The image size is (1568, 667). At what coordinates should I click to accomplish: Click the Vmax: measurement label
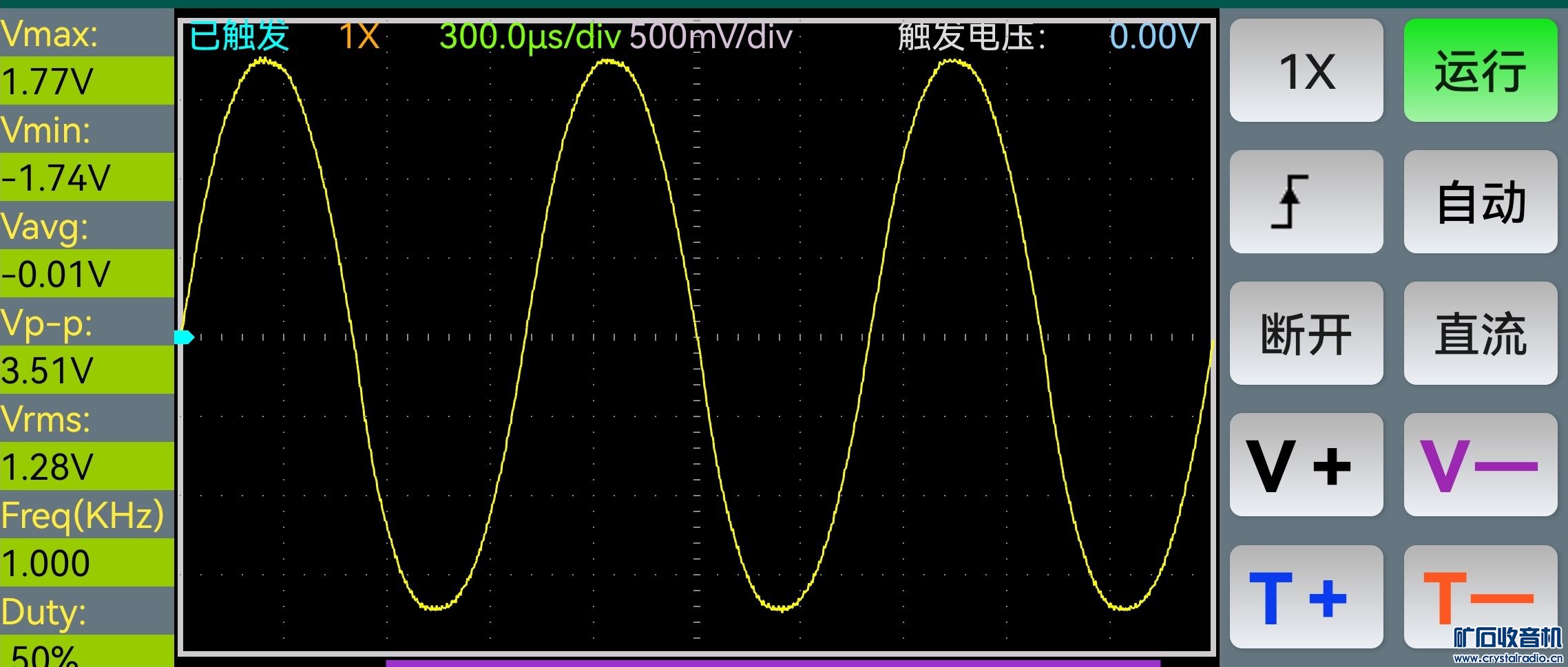(x=50, y=33)
